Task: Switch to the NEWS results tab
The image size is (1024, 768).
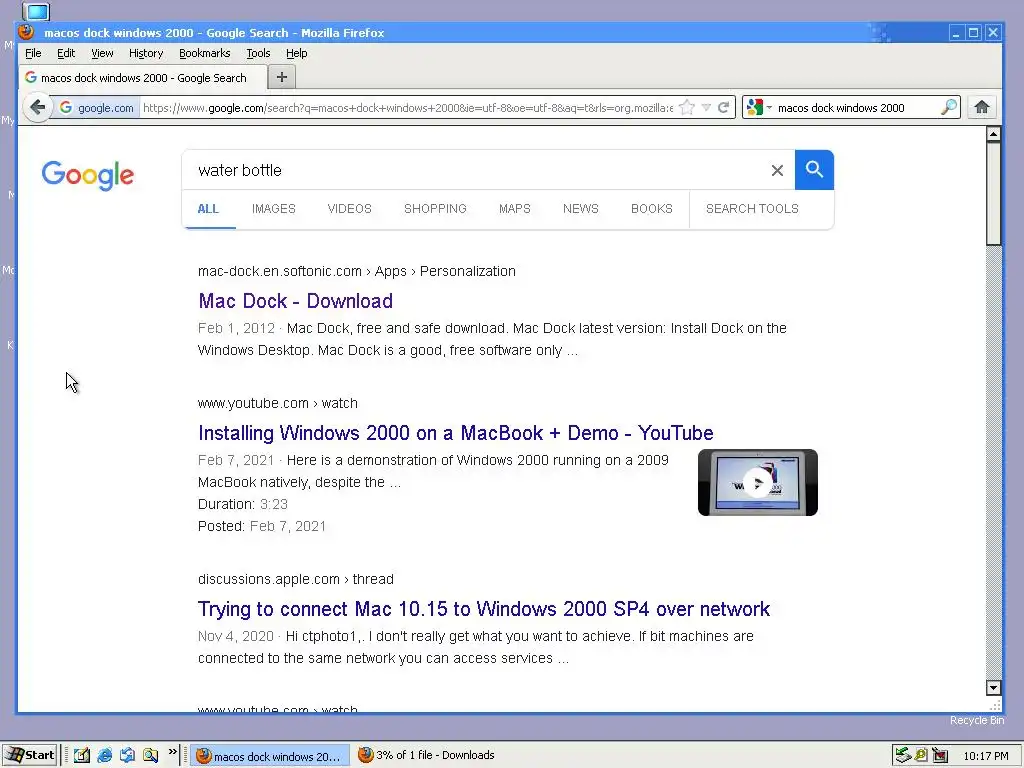Action: pos(581,209)
